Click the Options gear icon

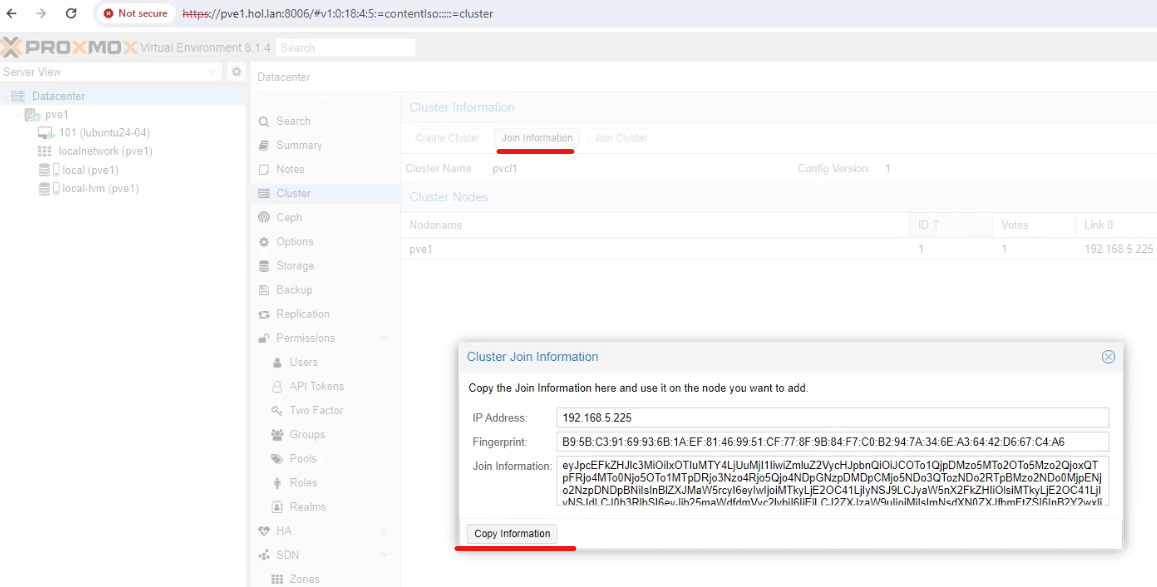click(x=263, y=242)
